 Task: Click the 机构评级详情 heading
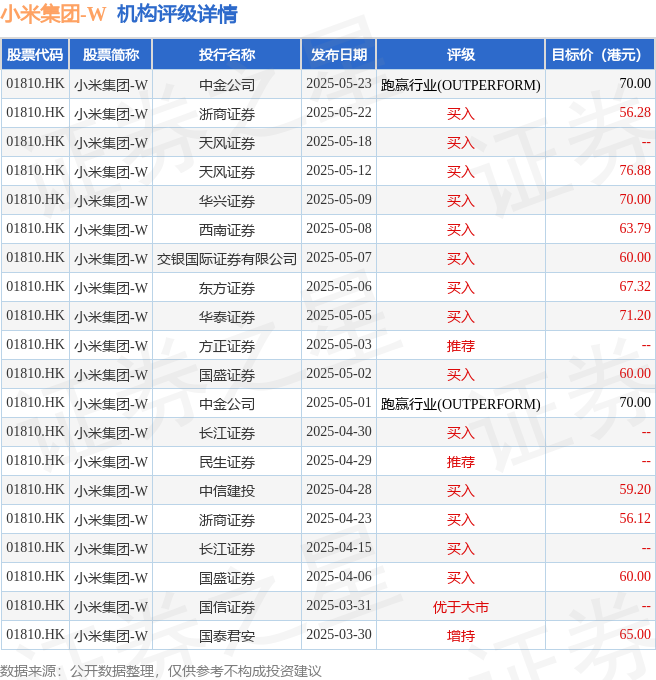(x=177, y=14)
